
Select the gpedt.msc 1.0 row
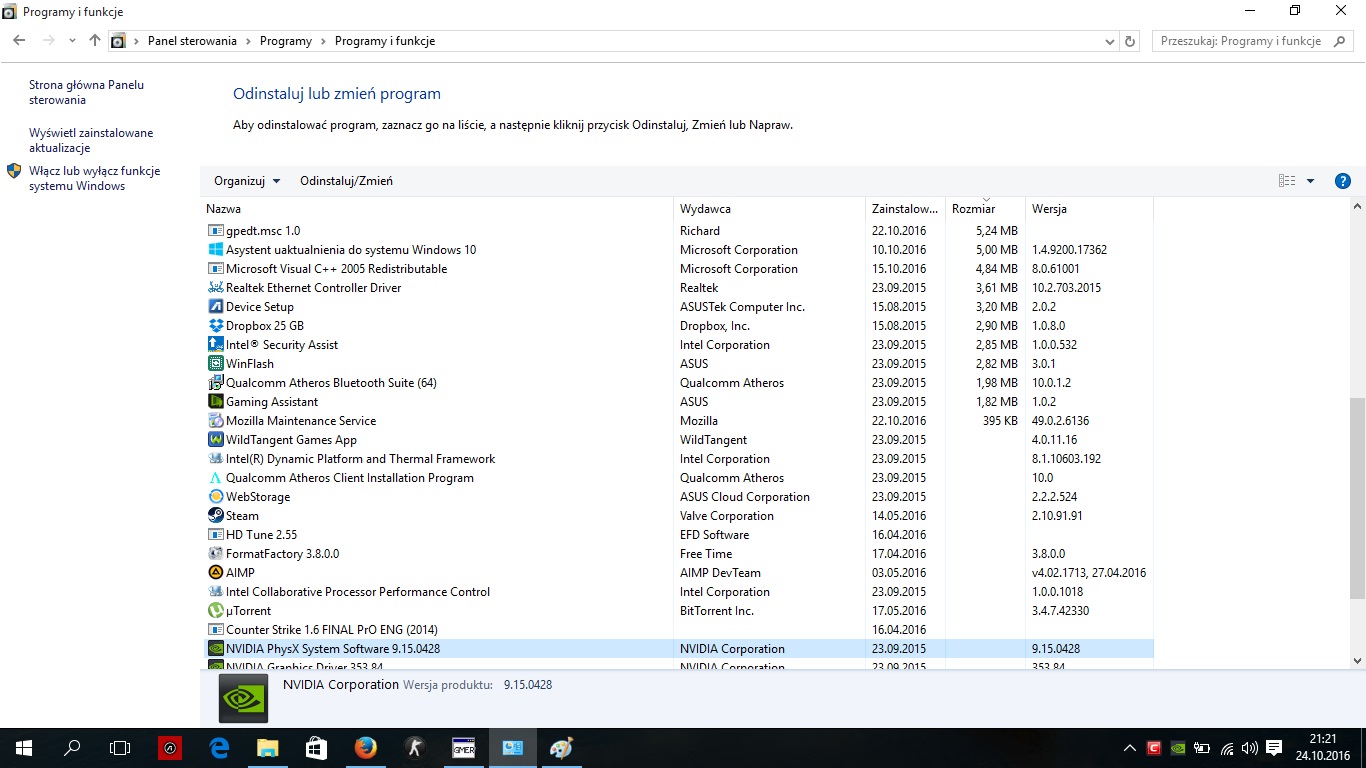coord(677,231)
